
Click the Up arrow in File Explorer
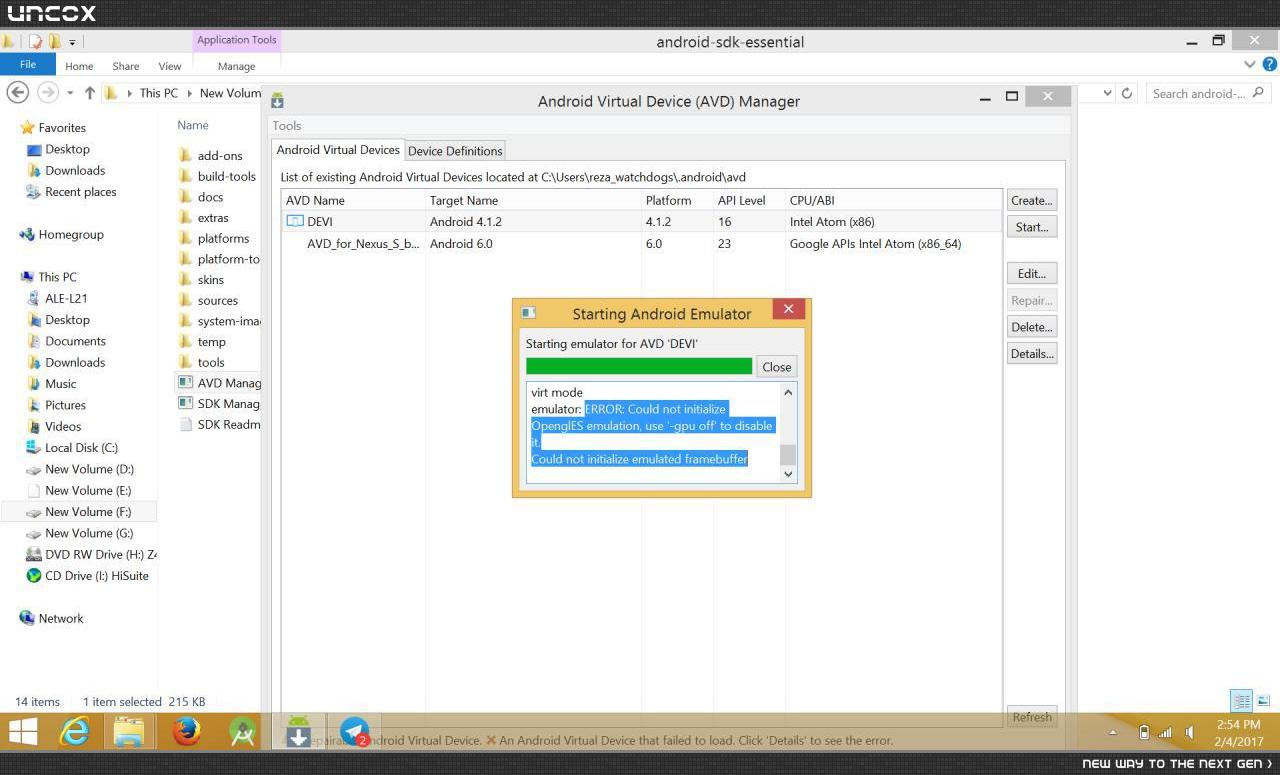tap(90, 93)
